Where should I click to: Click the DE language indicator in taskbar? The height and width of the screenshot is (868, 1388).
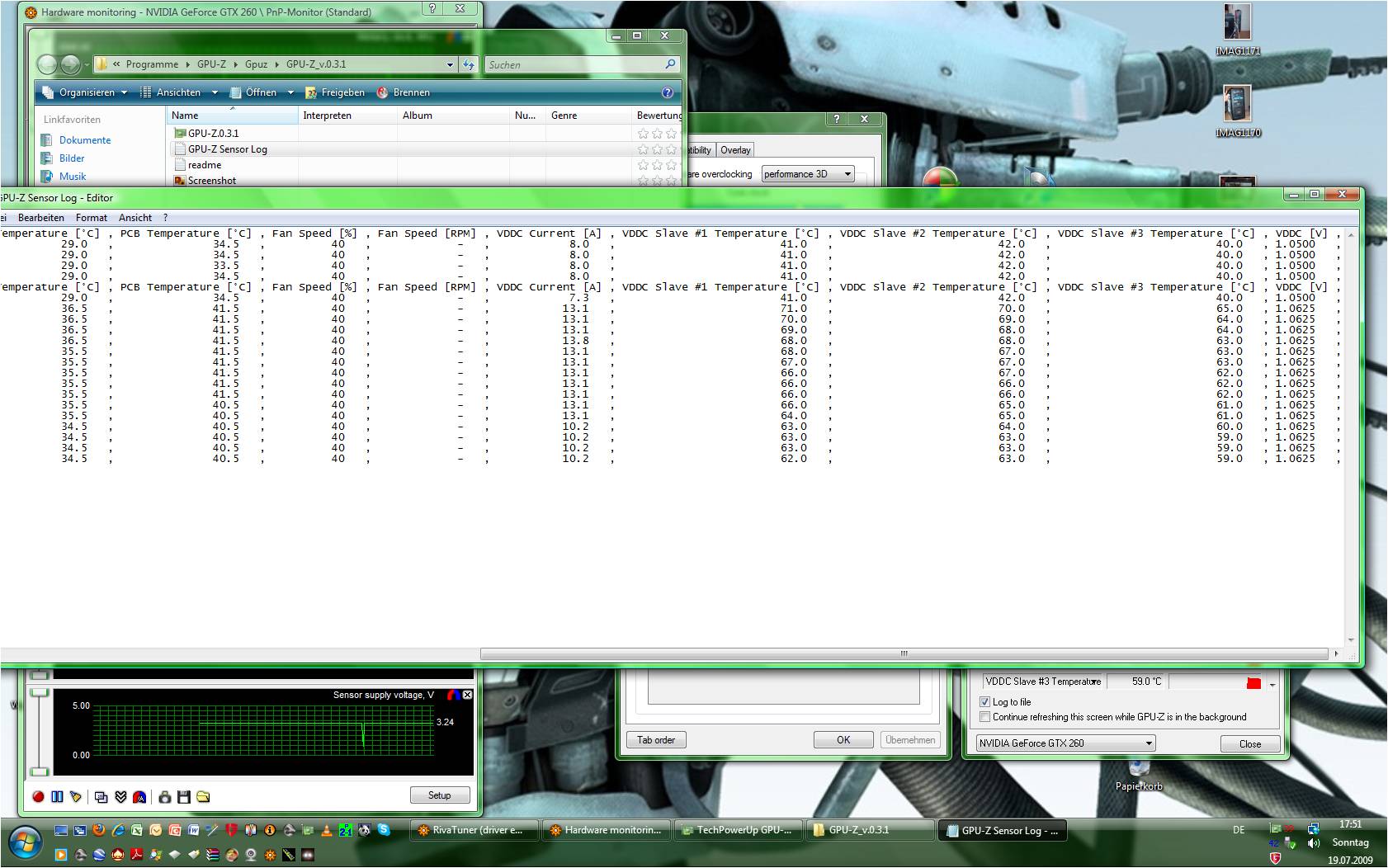click(x=1239, y=830)
